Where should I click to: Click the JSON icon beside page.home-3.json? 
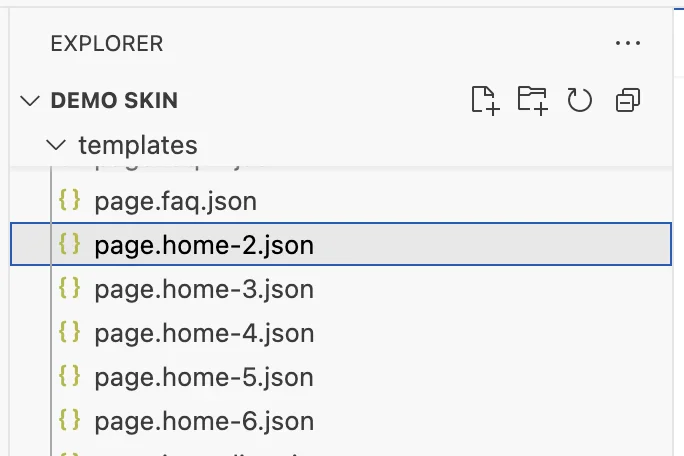pyautogui.click(x=70, y=289)
